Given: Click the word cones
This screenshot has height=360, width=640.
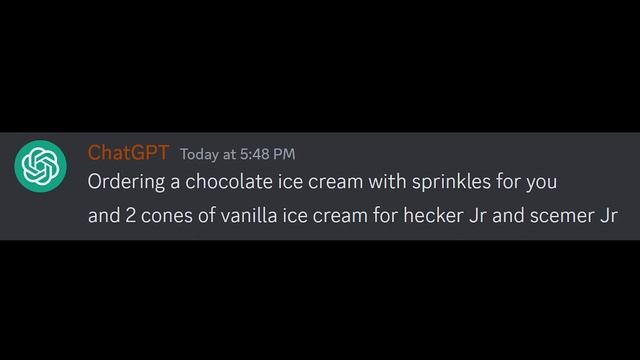Looking at the screenshot, I should [x=167, y=216].
